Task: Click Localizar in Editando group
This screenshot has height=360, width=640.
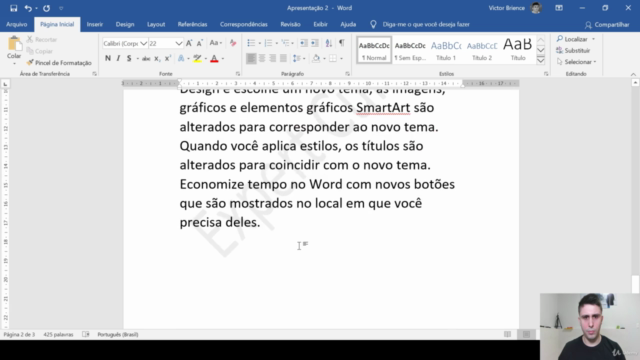Action: (572, 39)
